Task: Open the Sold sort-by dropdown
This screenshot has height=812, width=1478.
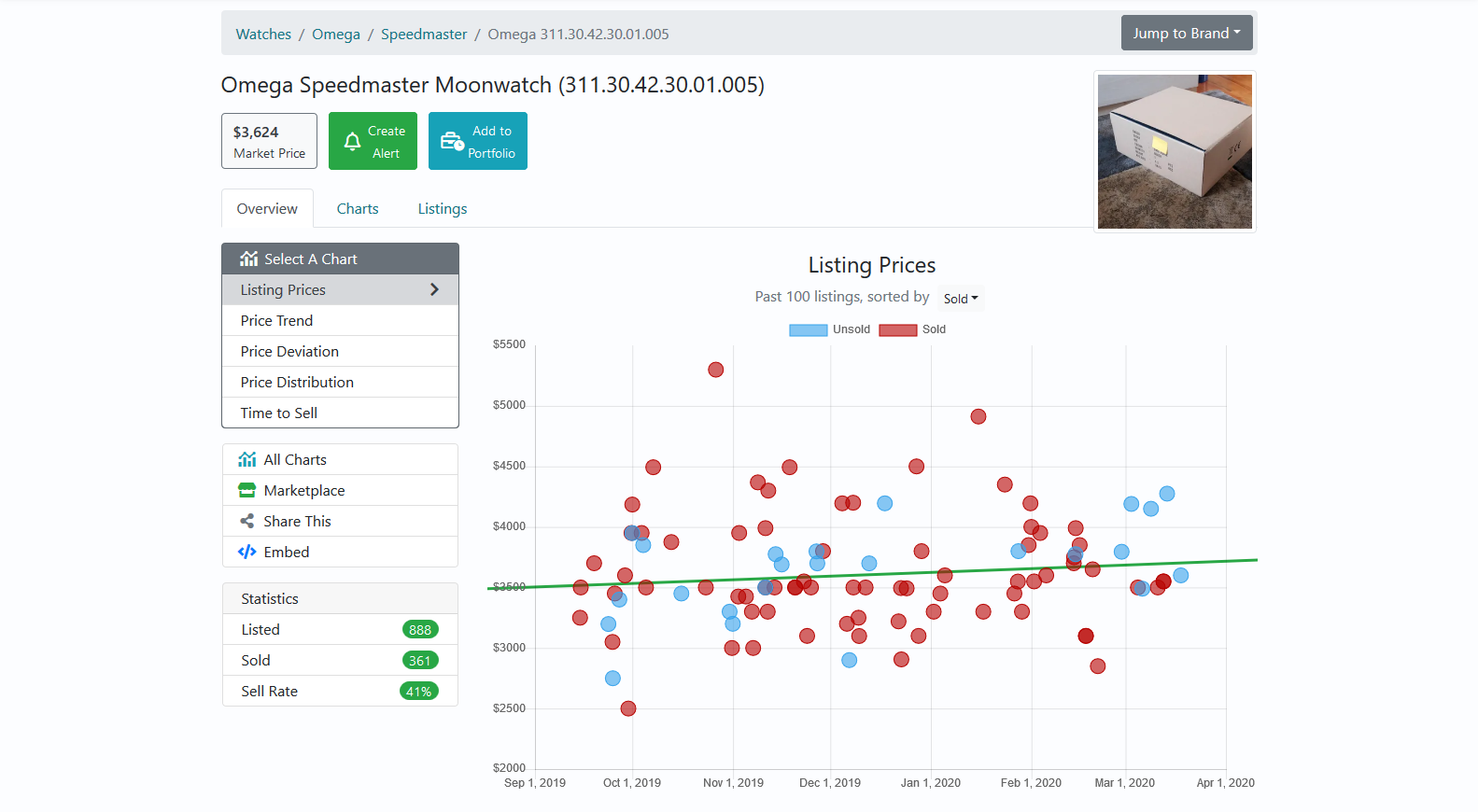Action: click(x=961, y=299)
